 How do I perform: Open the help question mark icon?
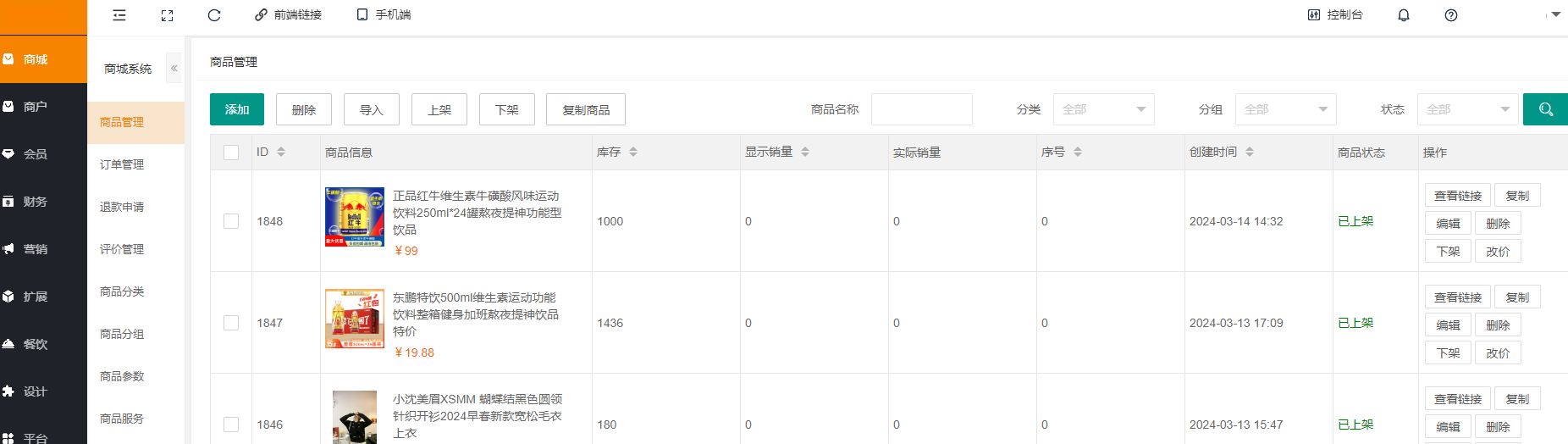click(1450, 15)
